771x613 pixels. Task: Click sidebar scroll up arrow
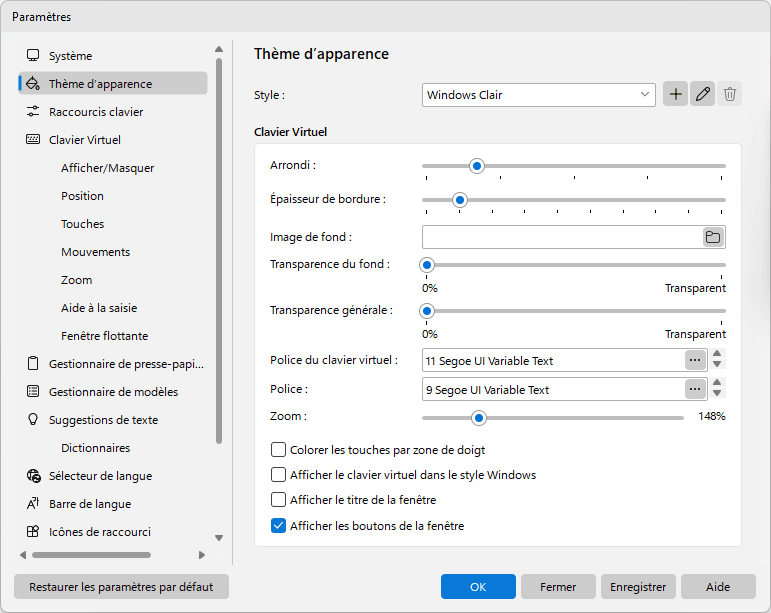coord(219,49)
